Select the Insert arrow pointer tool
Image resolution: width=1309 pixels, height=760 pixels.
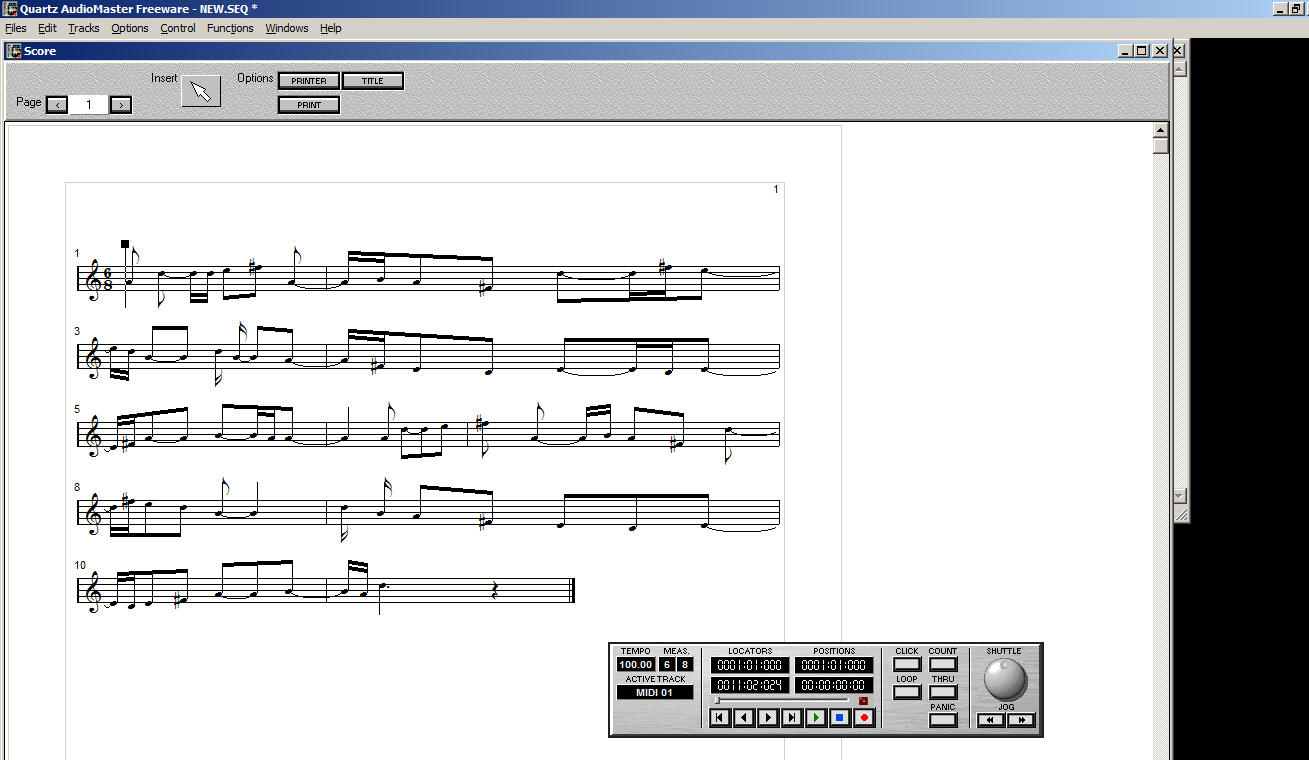(x=201, y=92)
